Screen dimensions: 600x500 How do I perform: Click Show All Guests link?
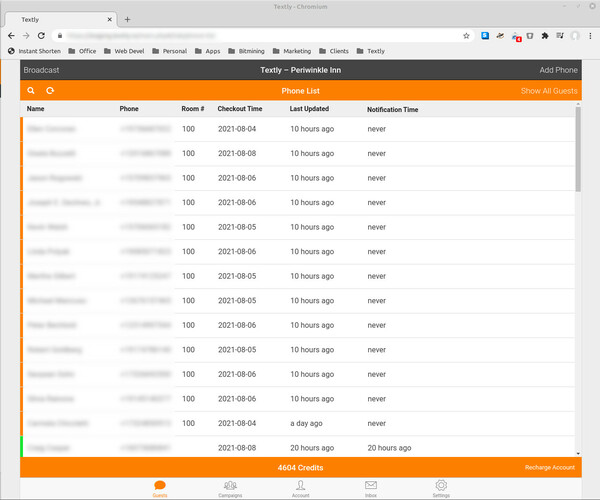click(x=549, y=91)
